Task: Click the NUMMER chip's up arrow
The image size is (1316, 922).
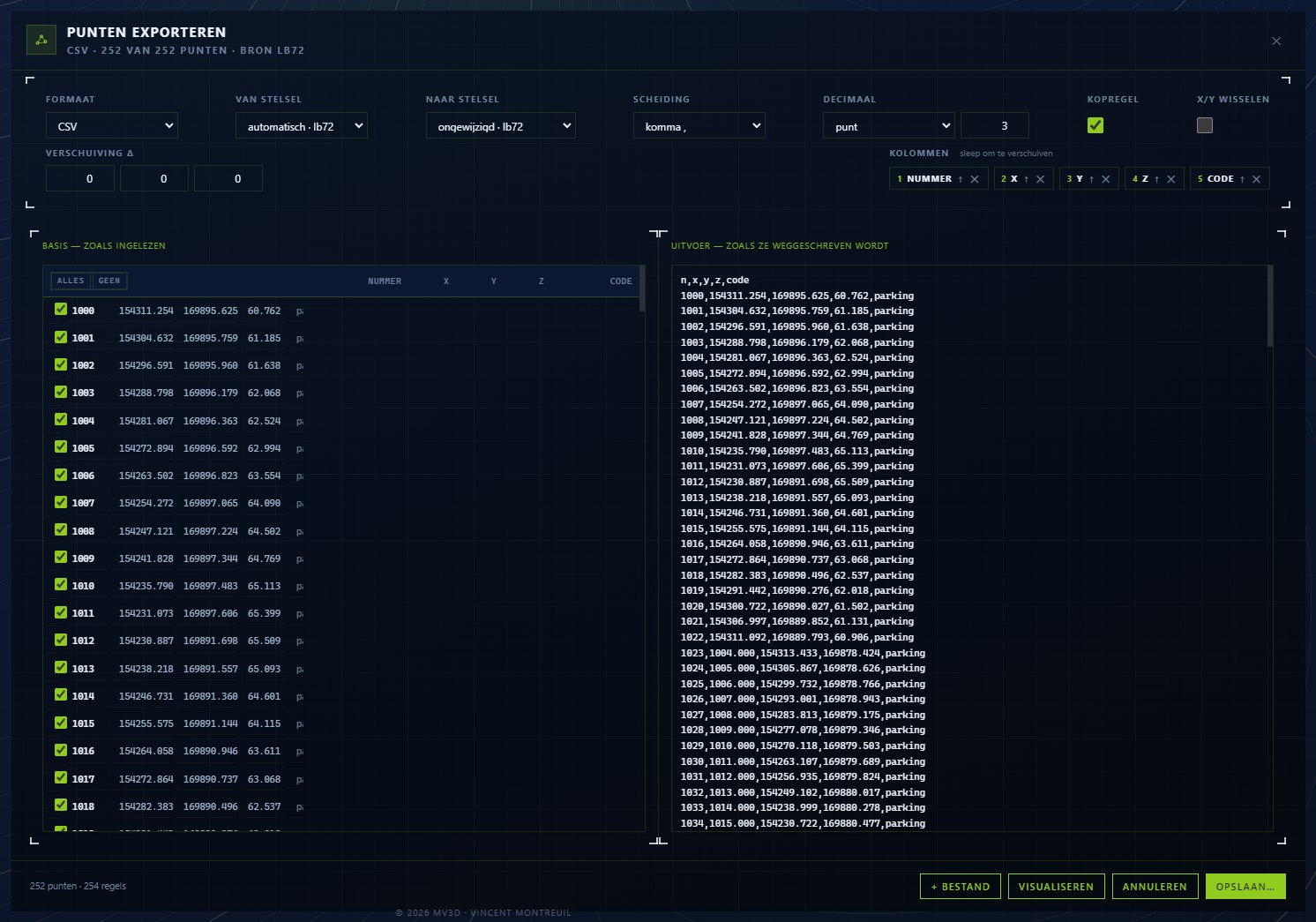Action: coord(961,179)
